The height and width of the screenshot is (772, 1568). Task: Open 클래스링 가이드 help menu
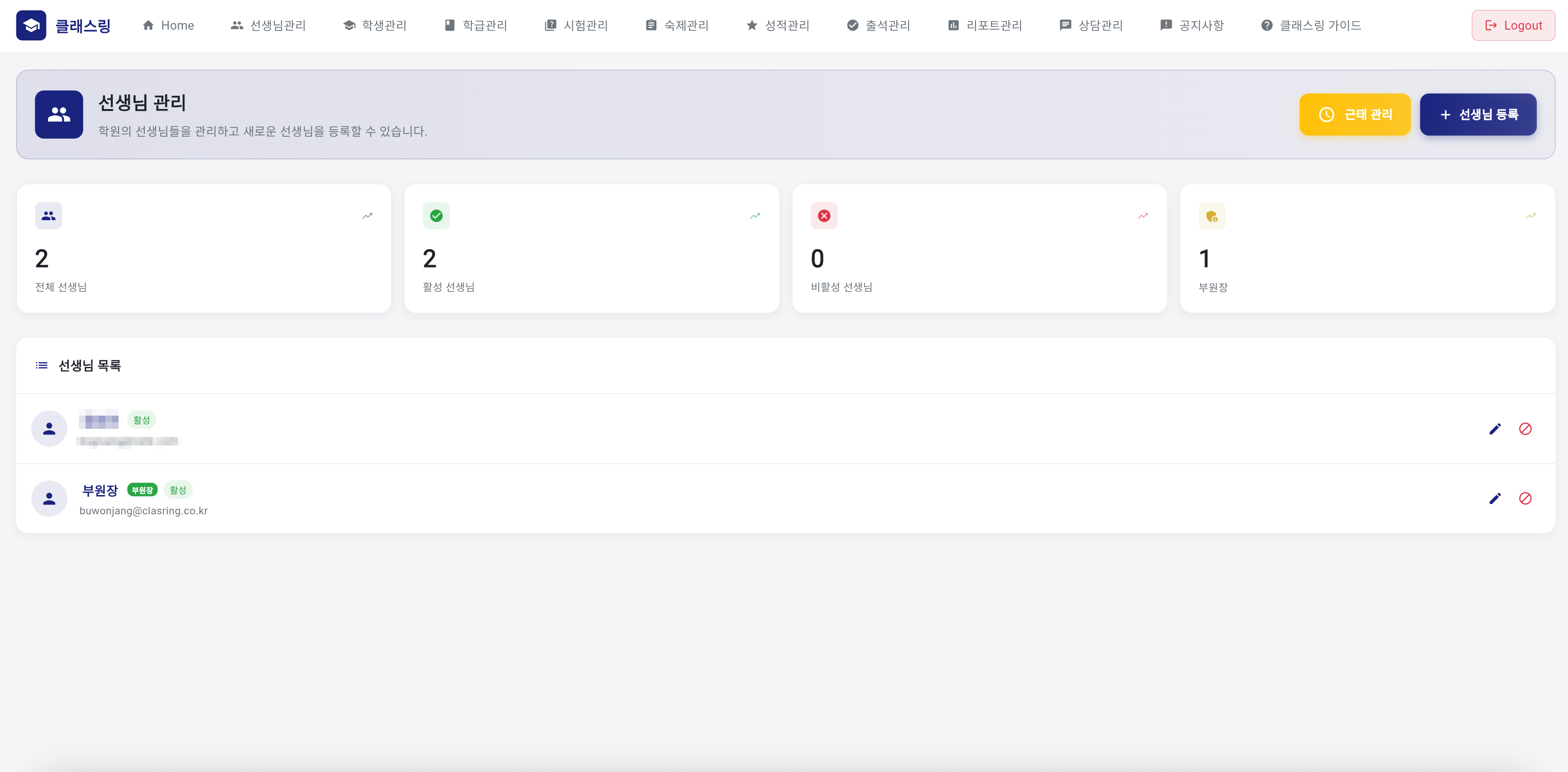1311,25
